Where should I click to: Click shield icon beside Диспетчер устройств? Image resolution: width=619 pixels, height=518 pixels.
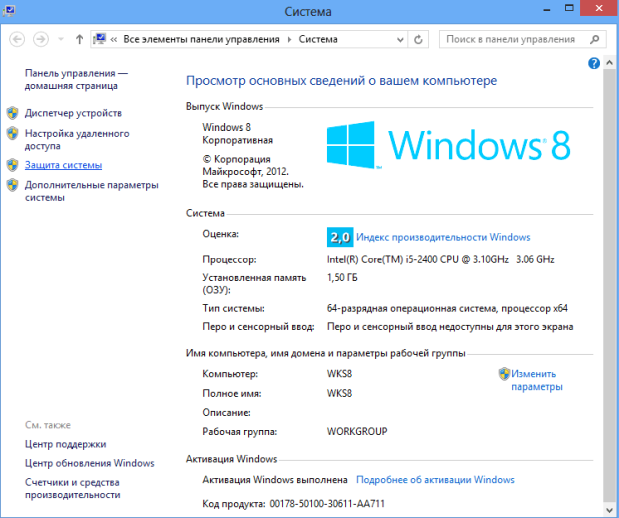pos(12,113)
